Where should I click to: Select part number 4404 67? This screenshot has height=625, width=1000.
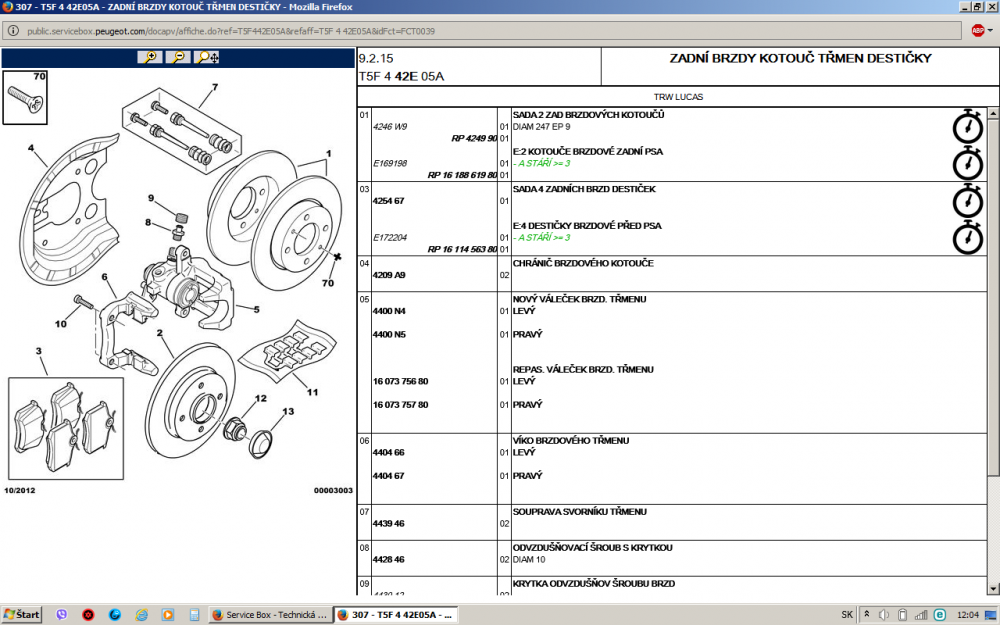[388, 476]
